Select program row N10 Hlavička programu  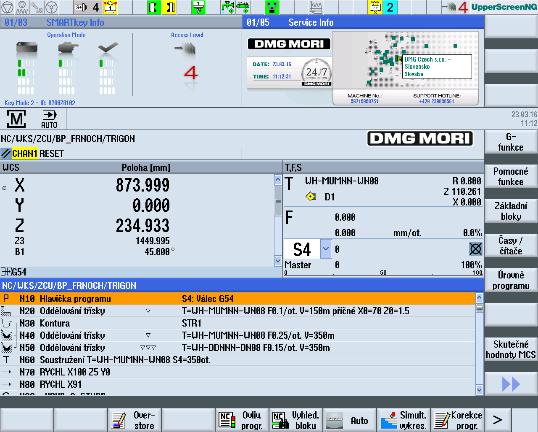[x=237, y=299]
